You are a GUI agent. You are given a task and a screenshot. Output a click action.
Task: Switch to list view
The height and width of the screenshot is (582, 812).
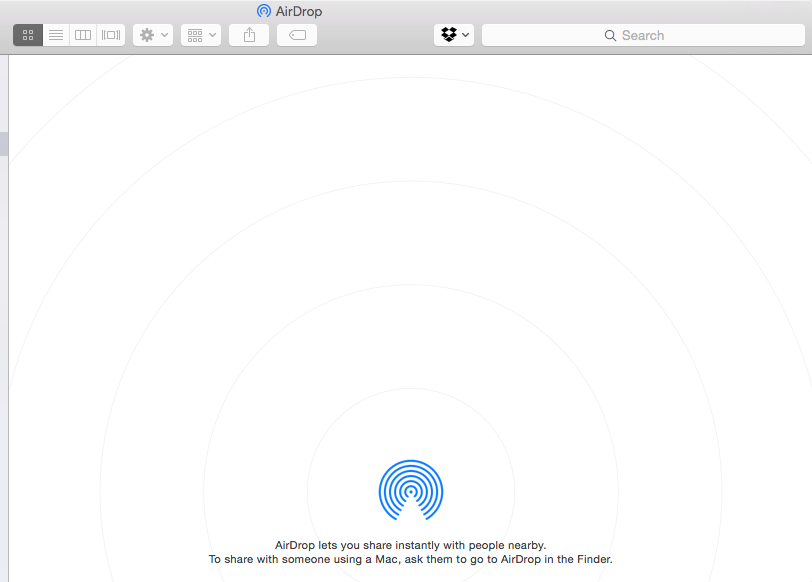56,35
